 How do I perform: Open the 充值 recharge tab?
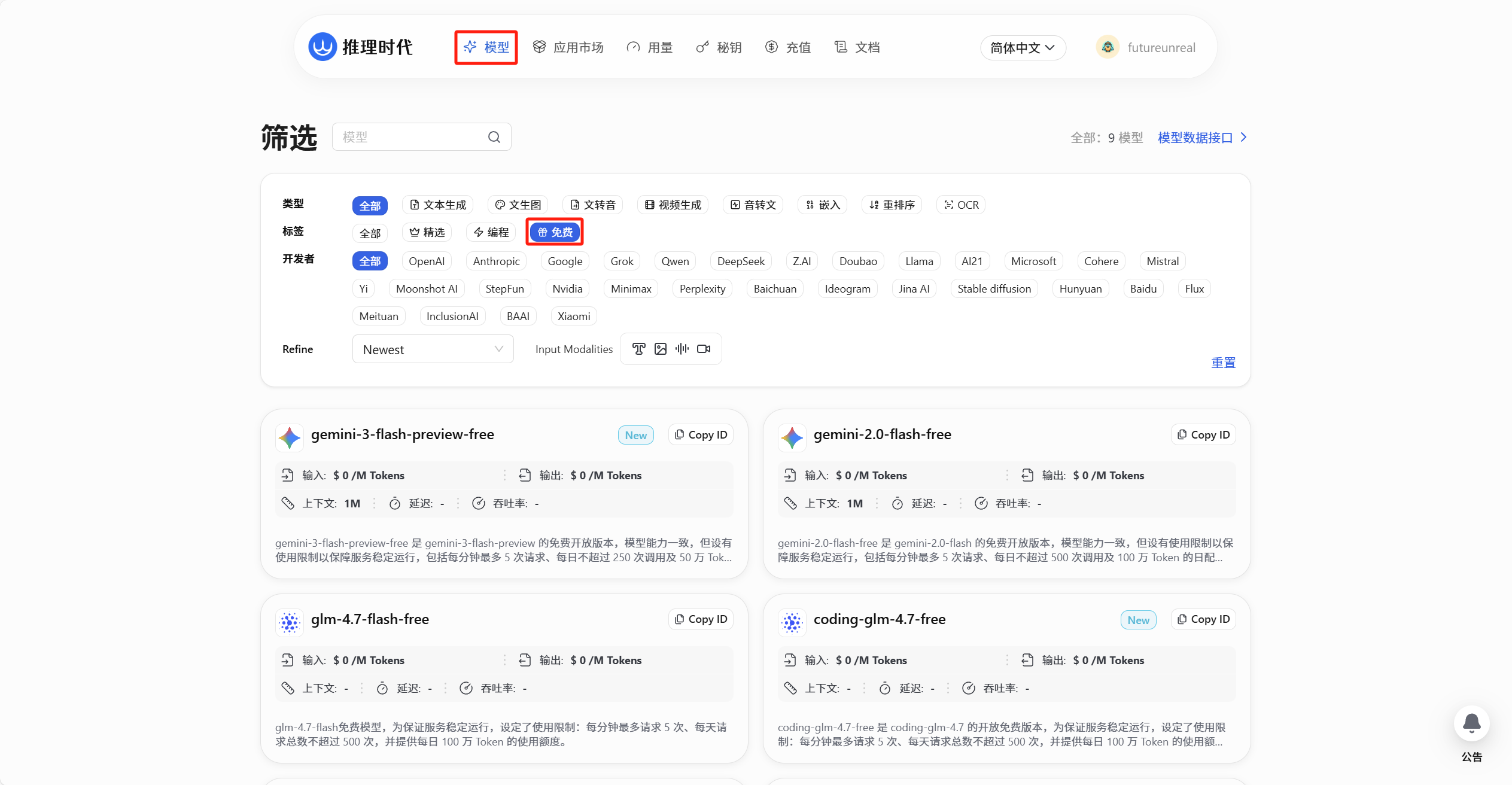pyautogui.click(x=788, y=47)
